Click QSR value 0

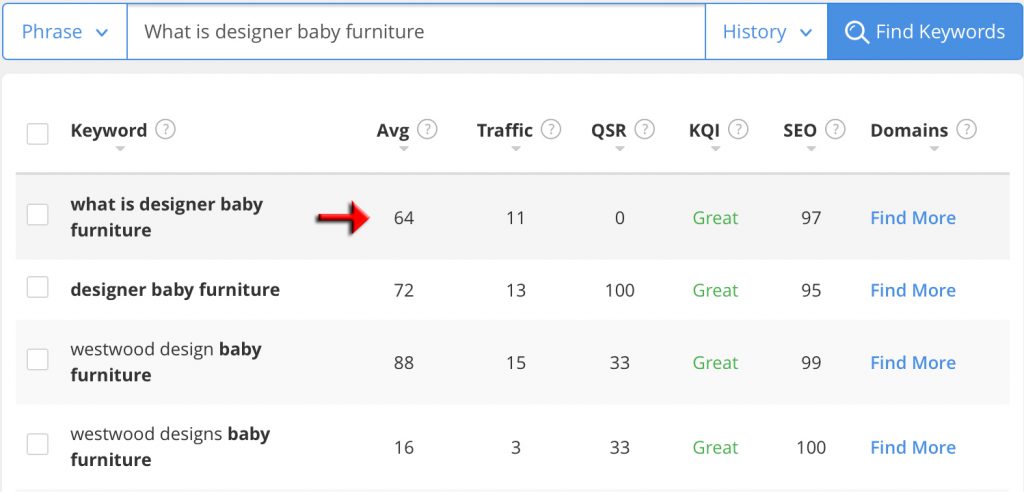tap(620, 218)
